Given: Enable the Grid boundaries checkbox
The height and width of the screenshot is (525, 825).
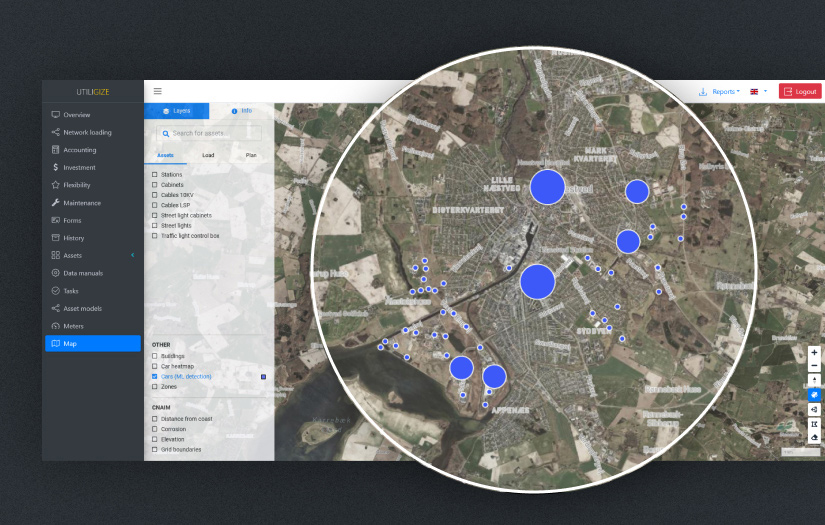Looking at the screenshot, I should click(x=155, y=449).
